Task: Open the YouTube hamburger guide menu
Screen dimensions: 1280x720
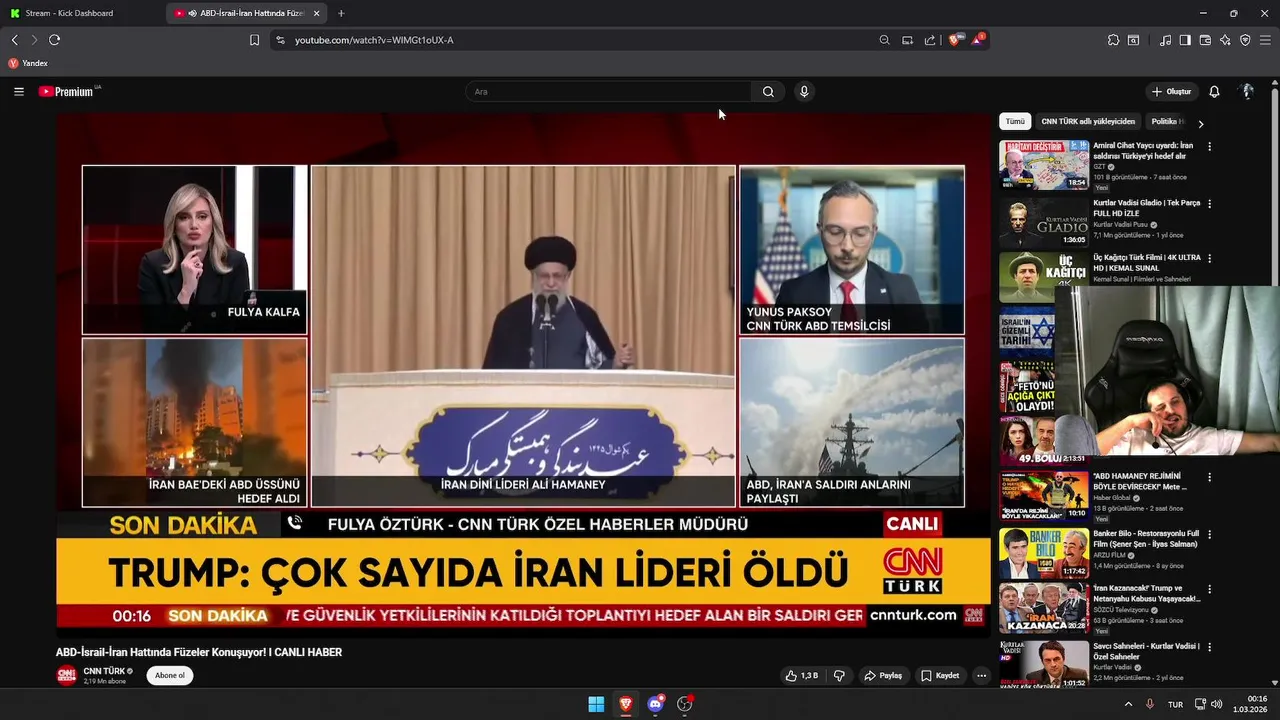Action: coord(18,91)
